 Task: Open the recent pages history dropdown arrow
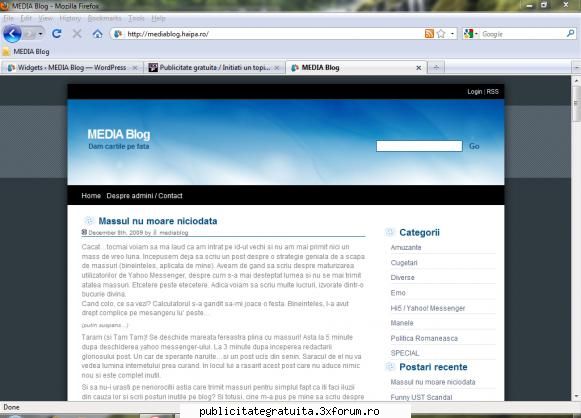click(40, 34)
